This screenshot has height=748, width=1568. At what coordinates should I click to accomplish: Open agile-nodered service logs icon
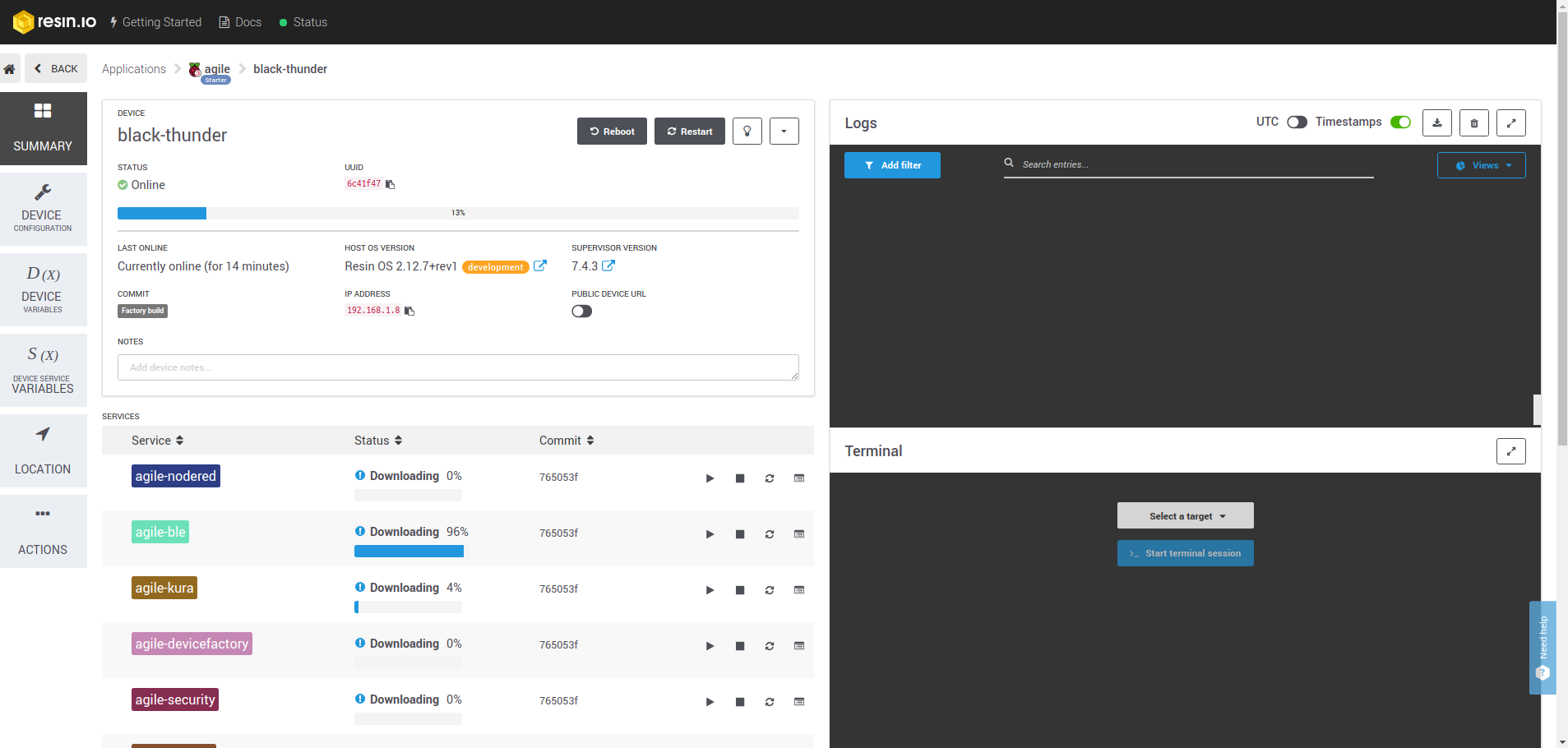[799, 478]
